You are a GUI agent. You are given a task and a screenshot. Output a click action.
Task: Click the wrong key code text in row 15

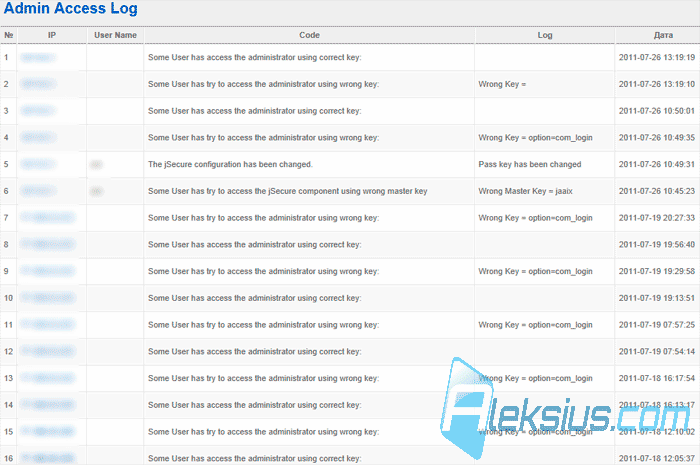pos(263,432)
